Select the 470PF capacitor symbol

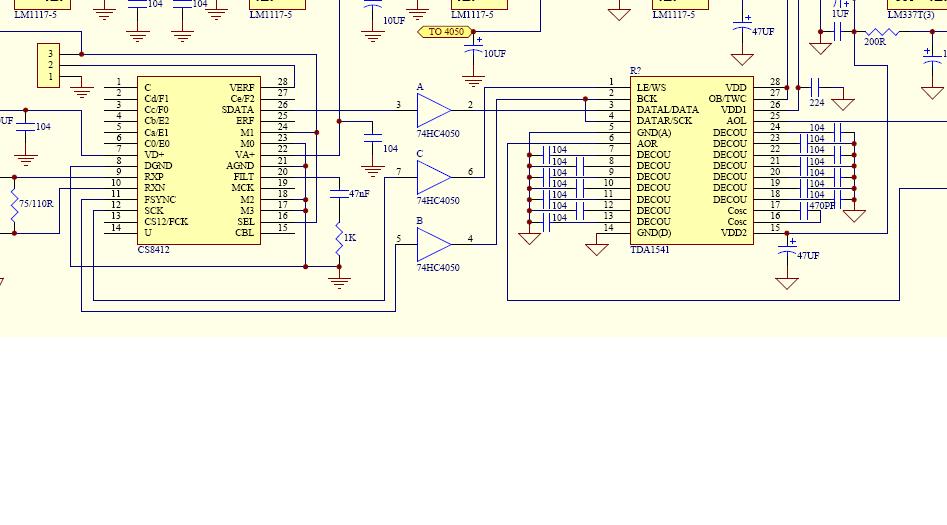(804, 211)
